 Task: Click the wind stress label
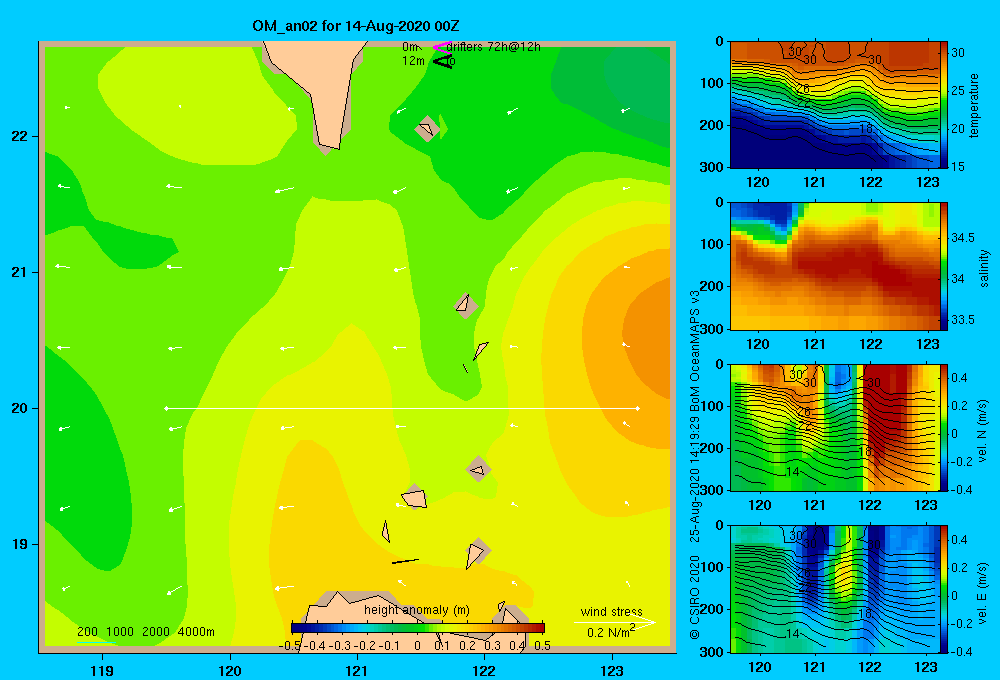click(611, 611)
